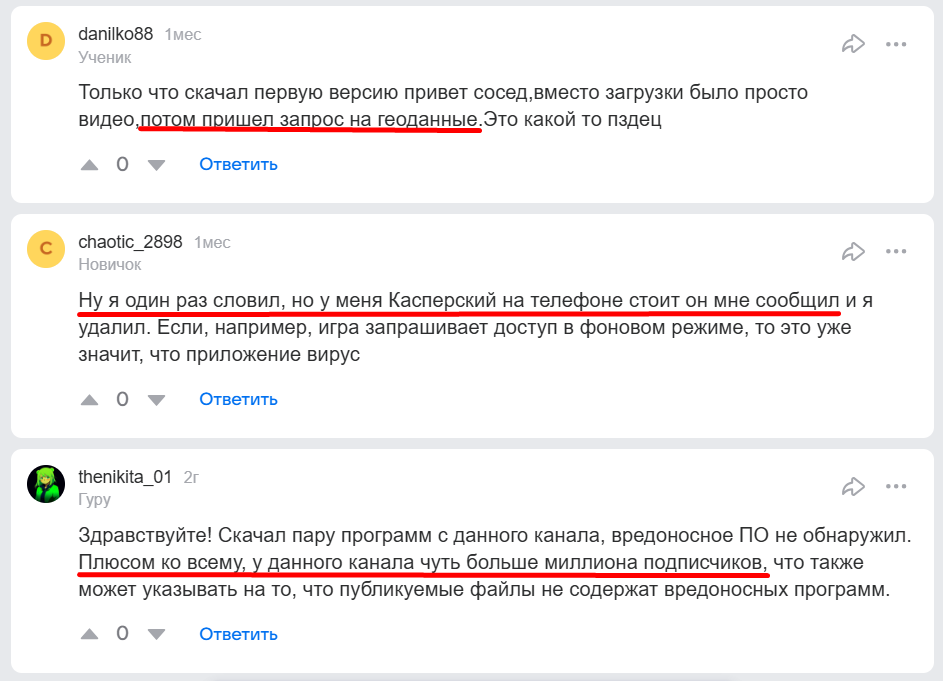Share chaotic_2898's comment
Image resolution: width=943 pixels, height=681 pixels.
pyautogui.click(x=853, y=251)
